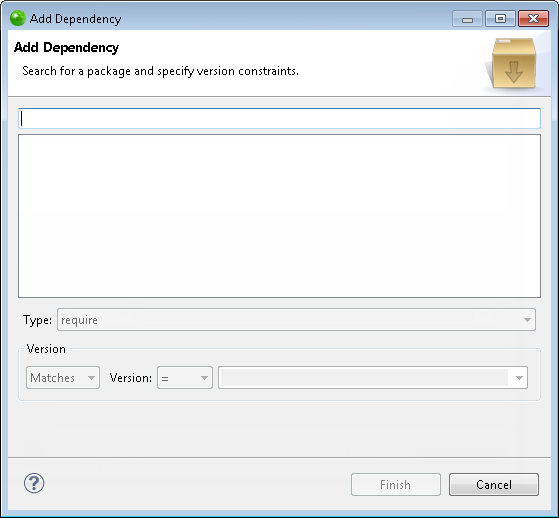Click into the version value text box
559x518 pixels.
364,378
